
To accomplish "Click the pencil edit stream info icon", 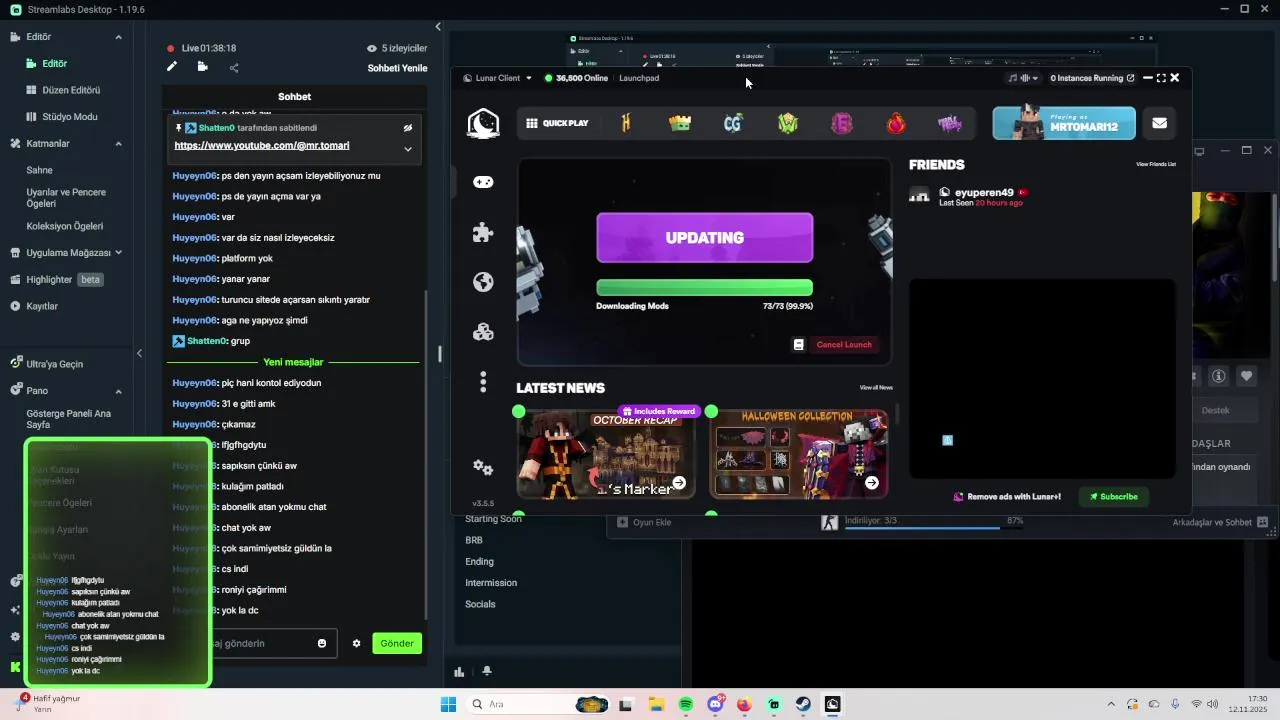I will pos(172,67).
